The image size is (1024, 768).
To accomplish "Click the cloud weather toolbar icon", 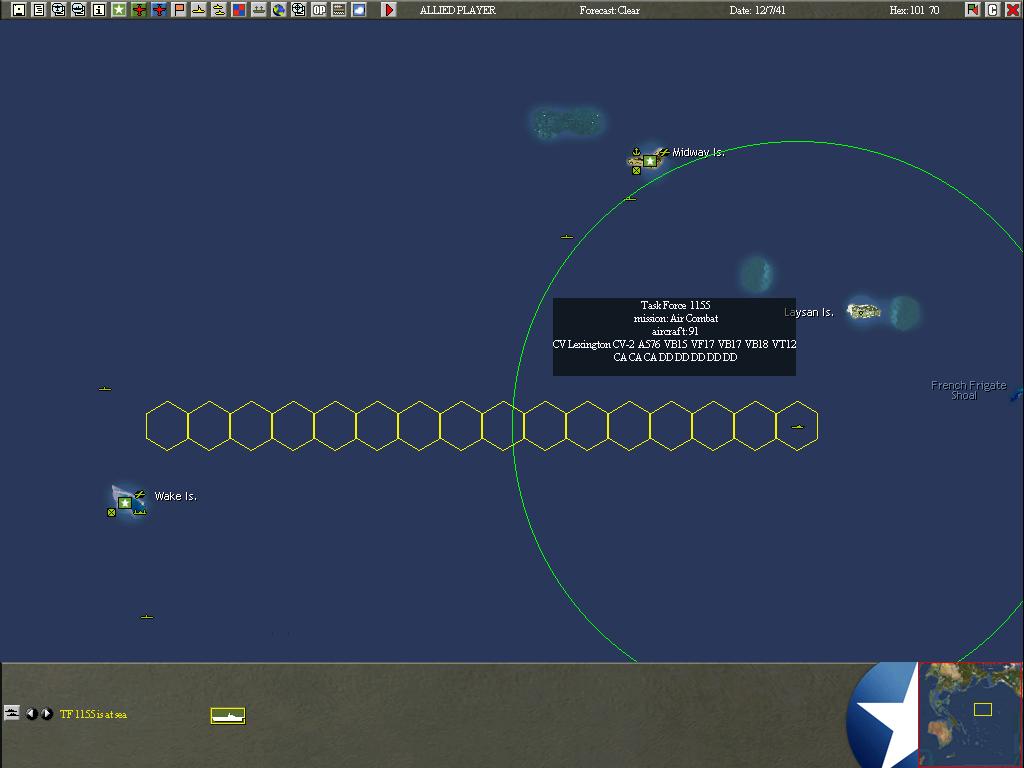I will pos(359,10).
